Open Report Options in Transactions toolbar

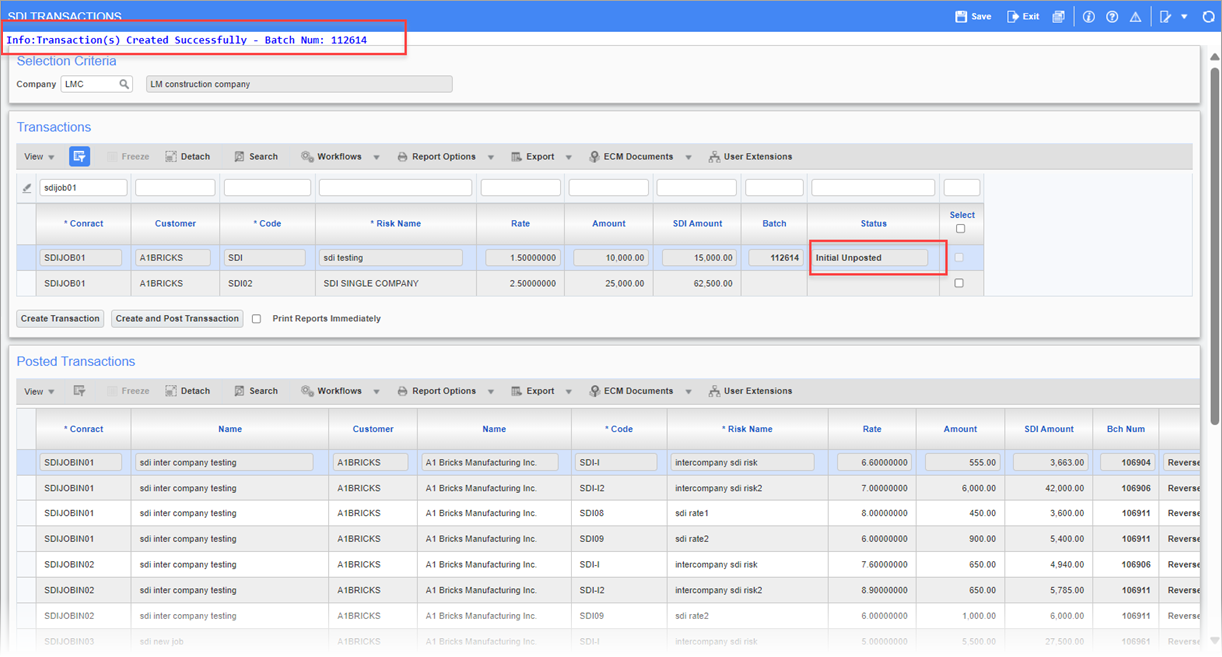click(437, 157)
